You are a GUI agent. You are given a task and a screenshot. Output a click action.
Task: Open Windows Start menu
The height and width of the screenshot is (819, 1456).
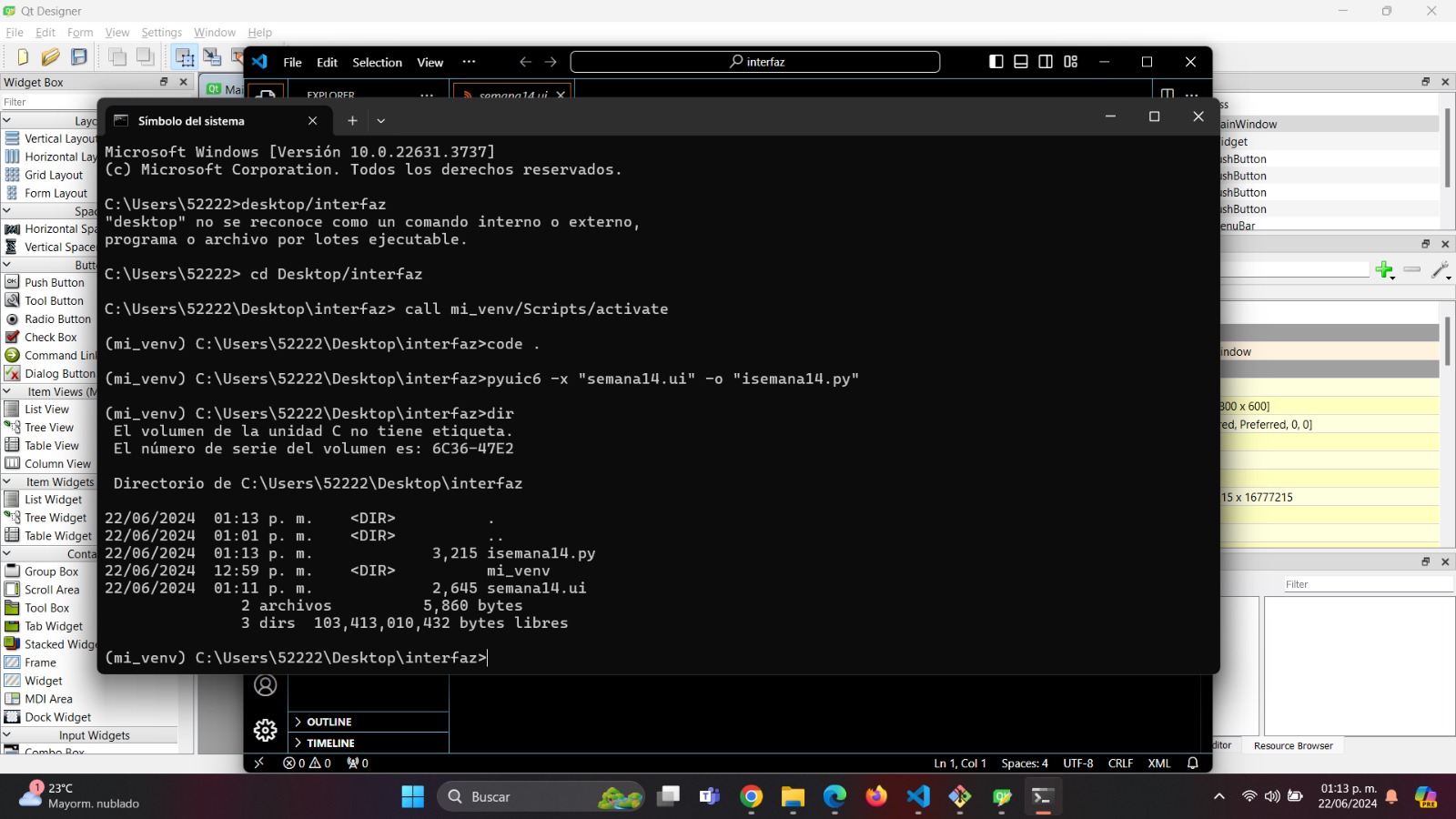[412, 796]
